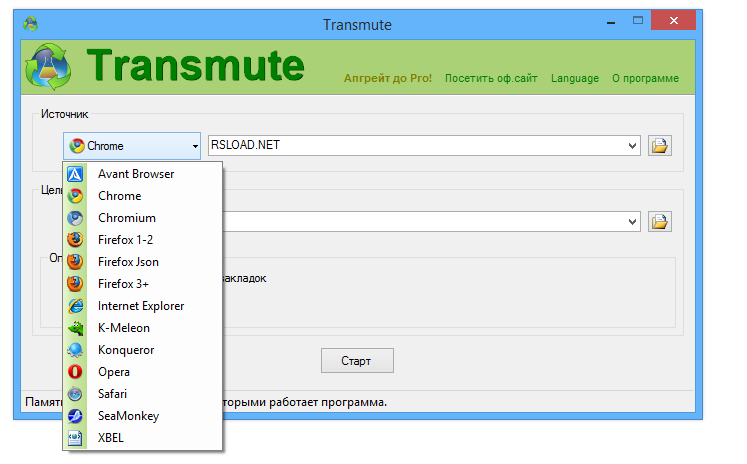Select K-Meleon from list

point(142,328)
